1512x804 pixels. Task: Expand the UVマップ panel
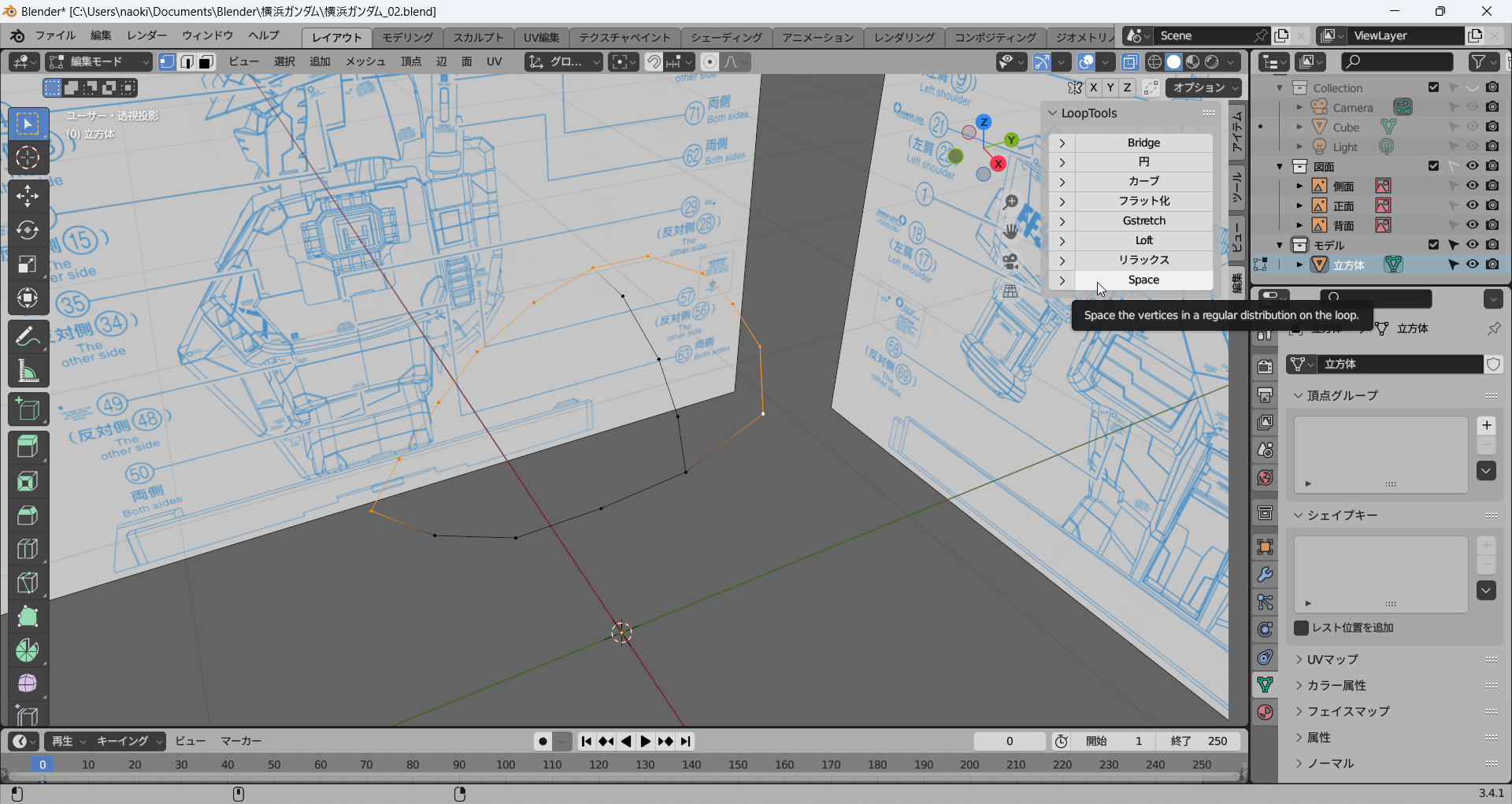point(1332,659)
